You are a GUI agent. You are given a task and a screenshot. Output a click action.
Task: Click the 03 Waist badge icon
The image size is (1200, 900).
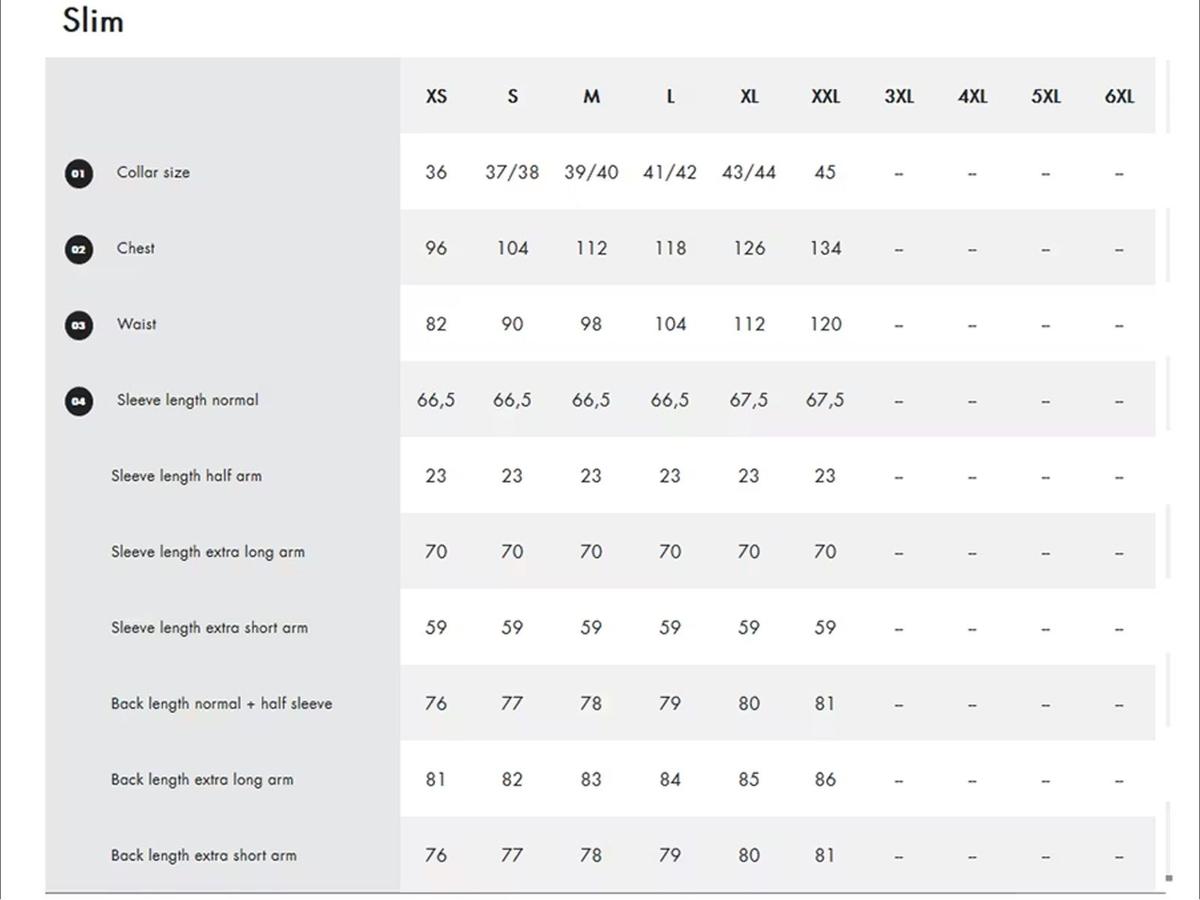(x=79, y=325)
